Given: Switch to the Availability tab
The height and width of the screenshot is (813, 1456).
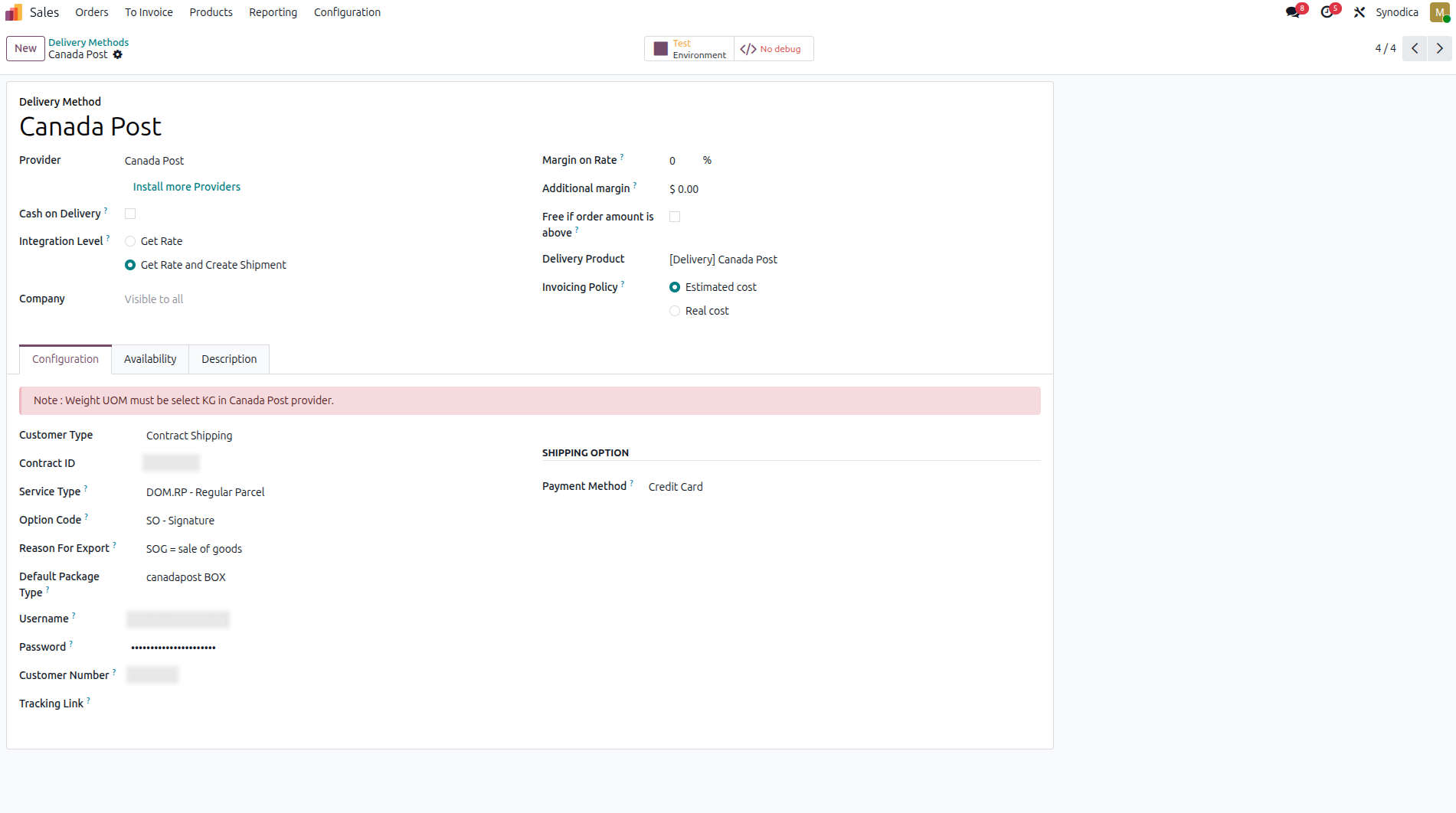Looking at the screenshot, I should tap(150, 359).
